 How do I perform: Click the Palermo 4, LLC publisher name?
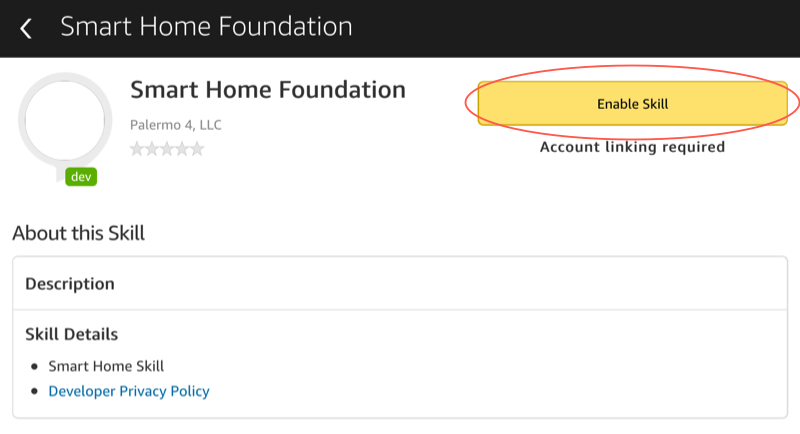(176, 125)
